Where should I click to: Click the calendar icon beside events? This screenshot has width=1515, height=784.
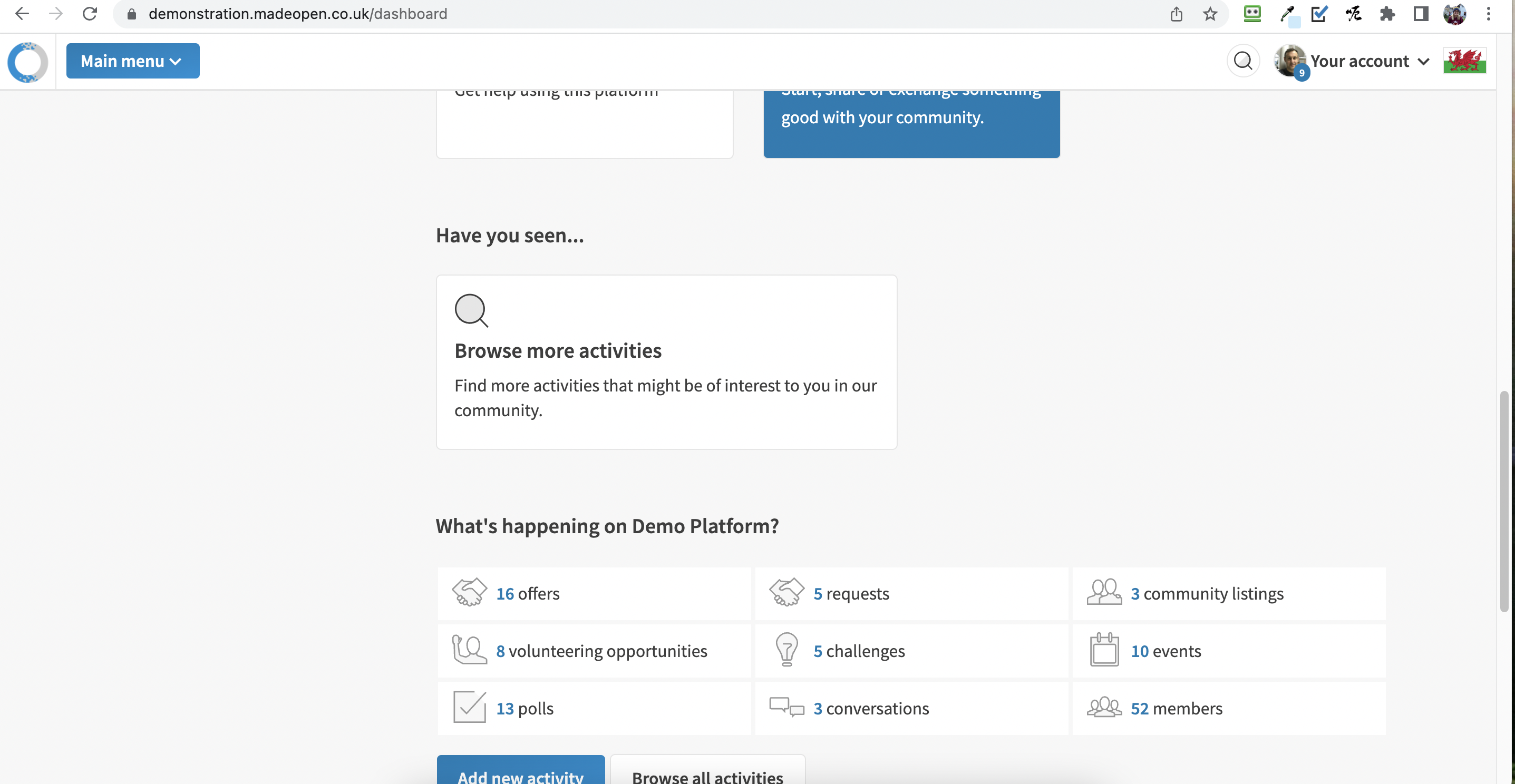pos(1104,650)
